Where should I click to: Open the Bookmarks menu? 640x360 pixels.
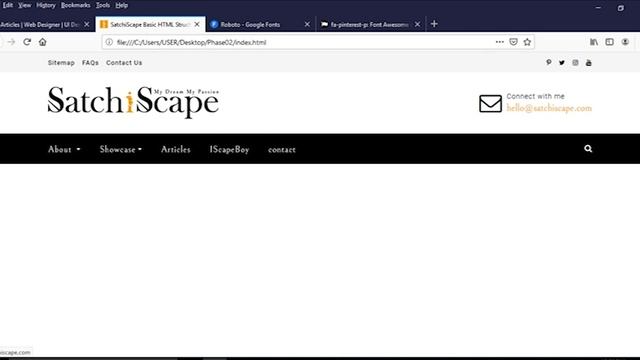(x=76, y=5)
